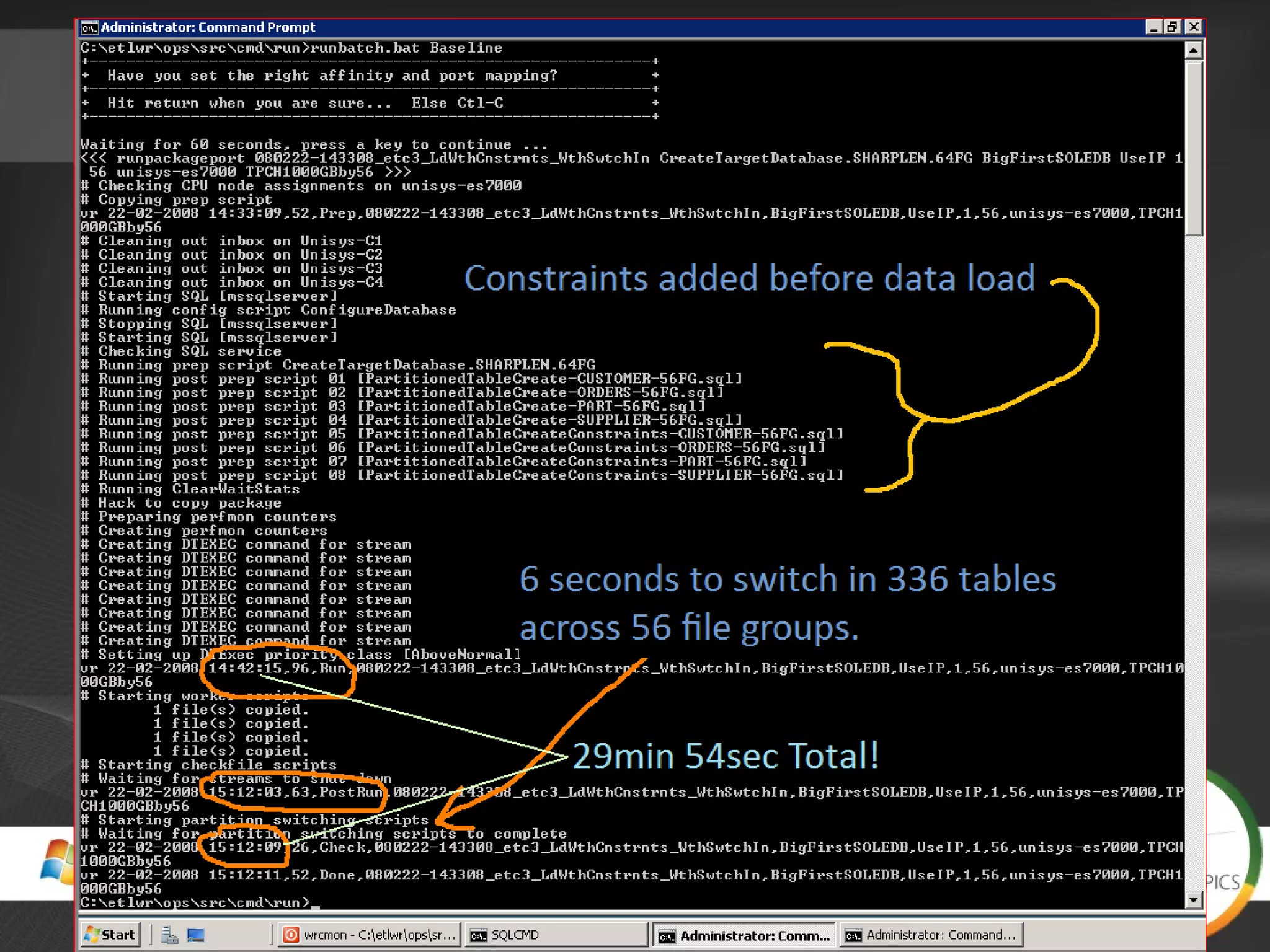Click the Windows flag logo on Start button
The height and width of the screenshot is (952, 1270).
[x=93, y=934]
